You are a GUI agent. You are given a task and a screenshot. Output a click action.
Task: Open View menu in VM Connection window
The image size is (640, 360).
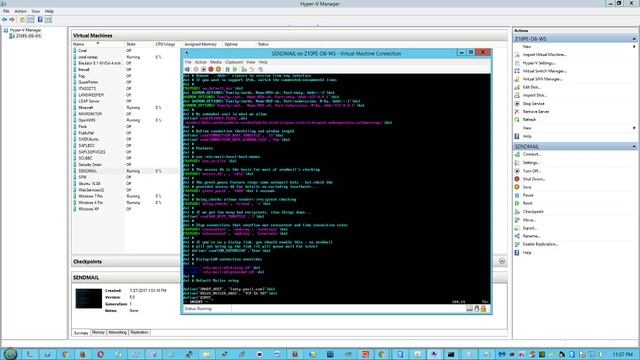pos(251,62)
